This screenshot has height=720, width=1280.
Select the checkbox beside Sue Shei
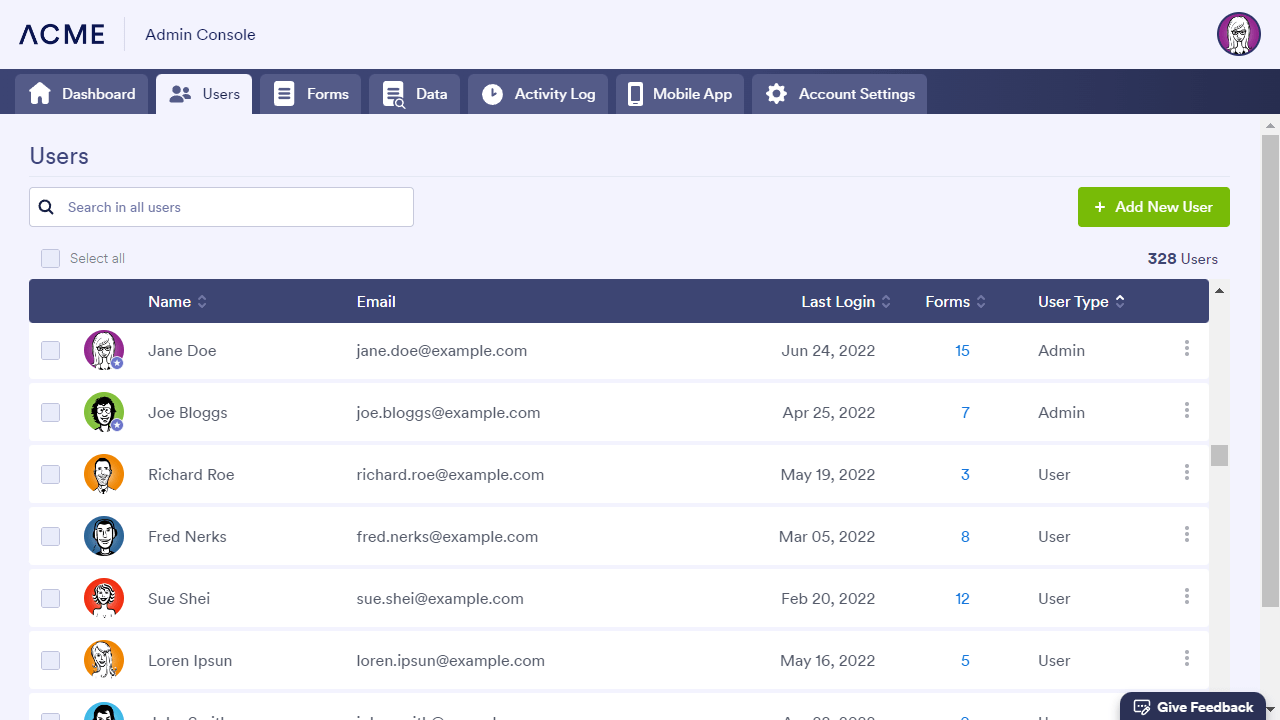point(51,598)
